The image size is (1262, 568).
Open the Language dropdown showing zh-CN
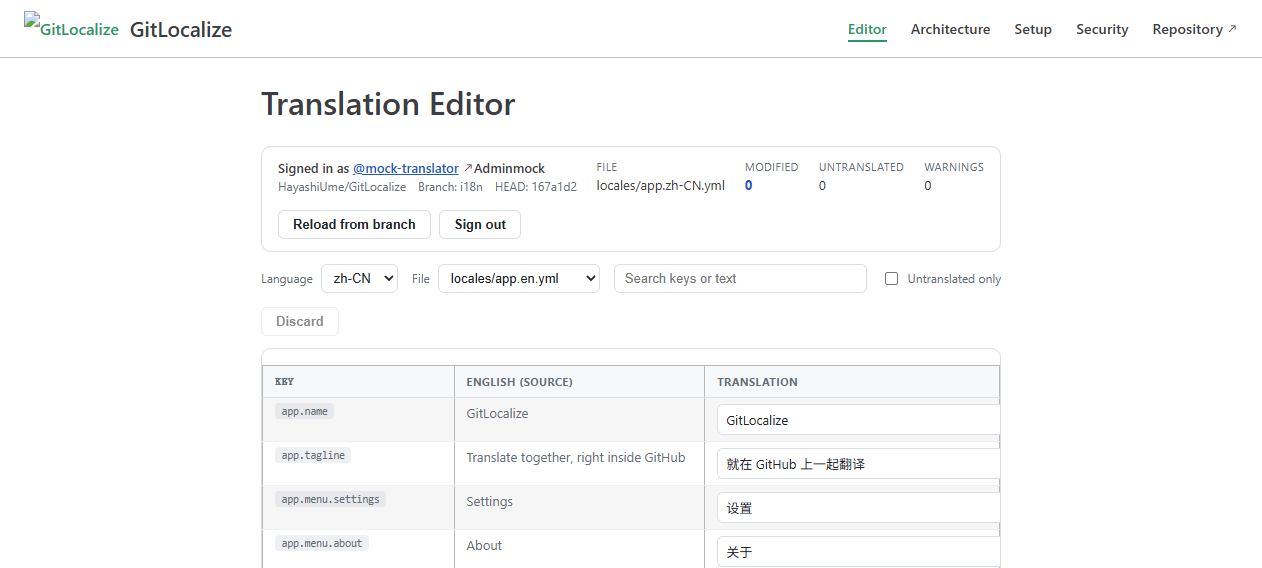tap(359, 278)
